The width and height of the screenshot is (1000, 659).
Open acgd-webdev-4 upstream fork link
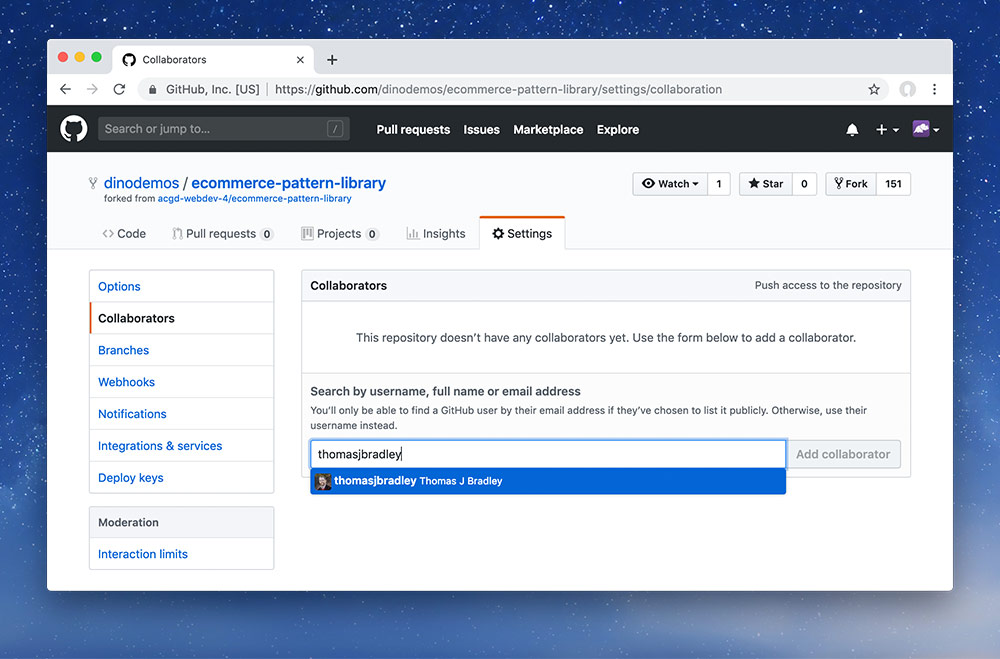pyautogui.click(x=254, y=198)
